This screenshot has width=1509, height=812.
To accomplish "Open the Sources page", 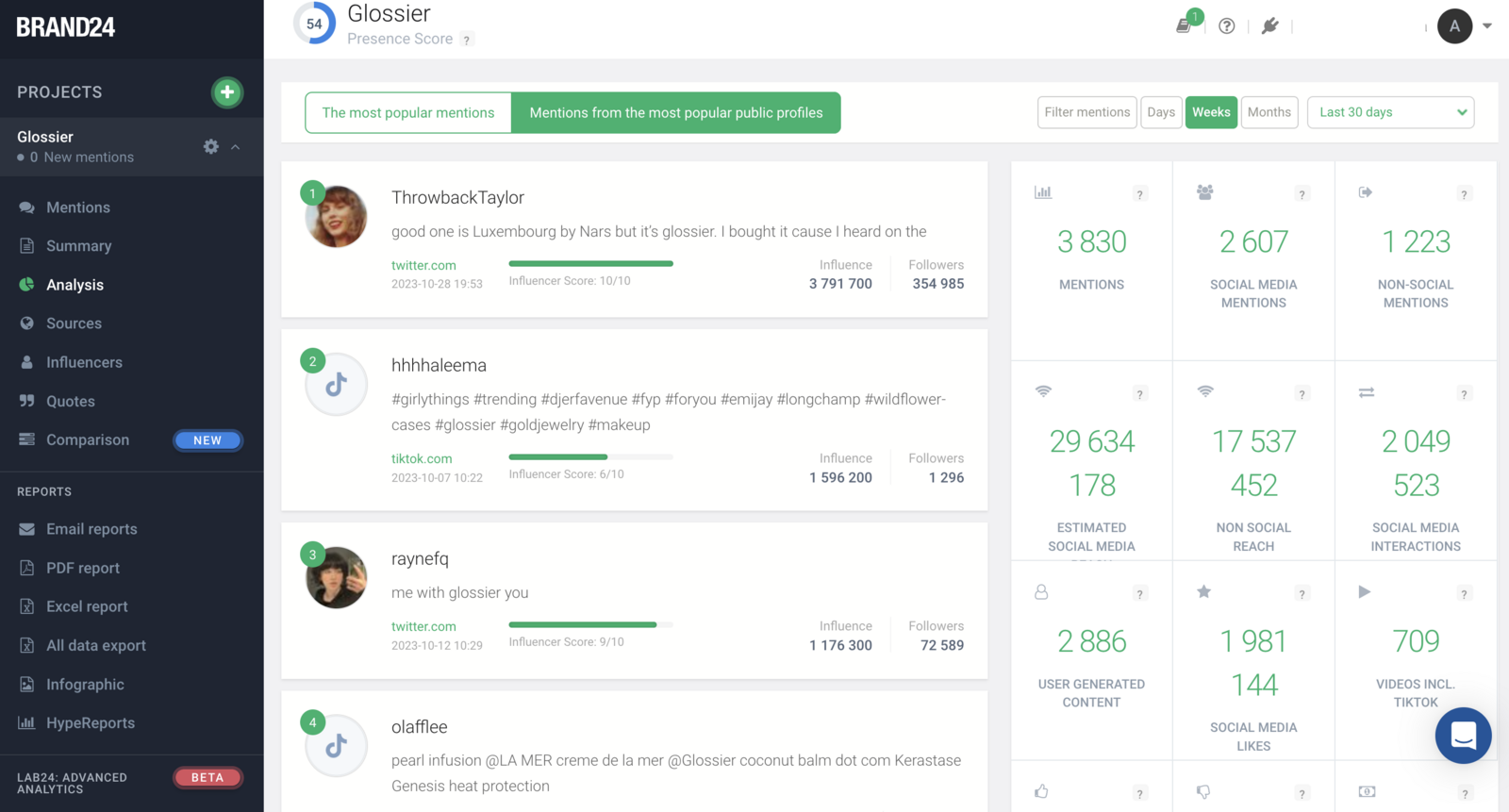I will tap(75, 323).
